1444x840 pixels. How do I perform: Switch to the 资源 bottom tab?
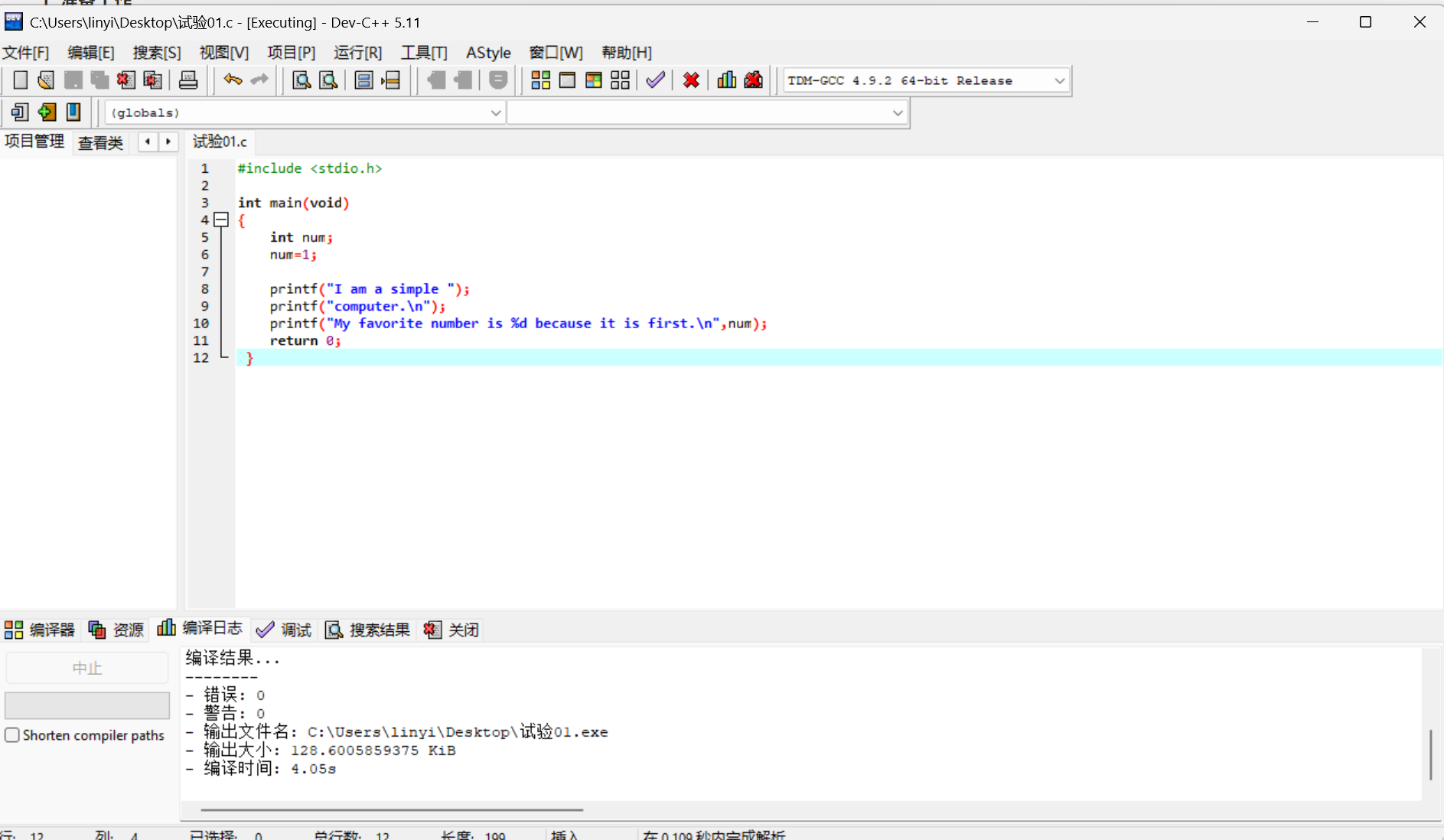(x=116, y=630)
